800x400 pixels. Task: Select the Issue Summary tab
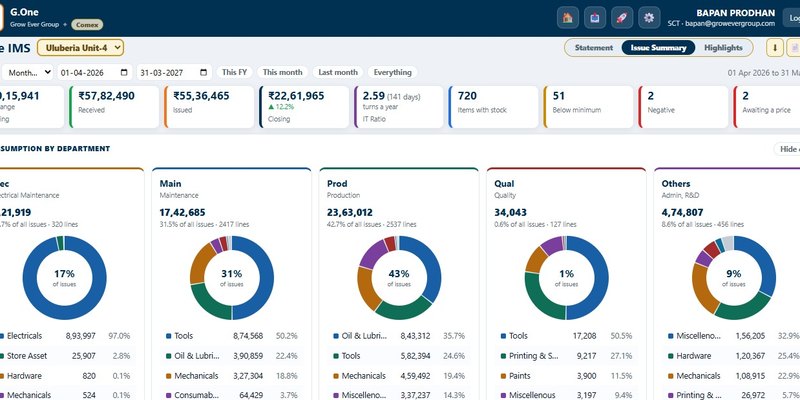(658, 47)
